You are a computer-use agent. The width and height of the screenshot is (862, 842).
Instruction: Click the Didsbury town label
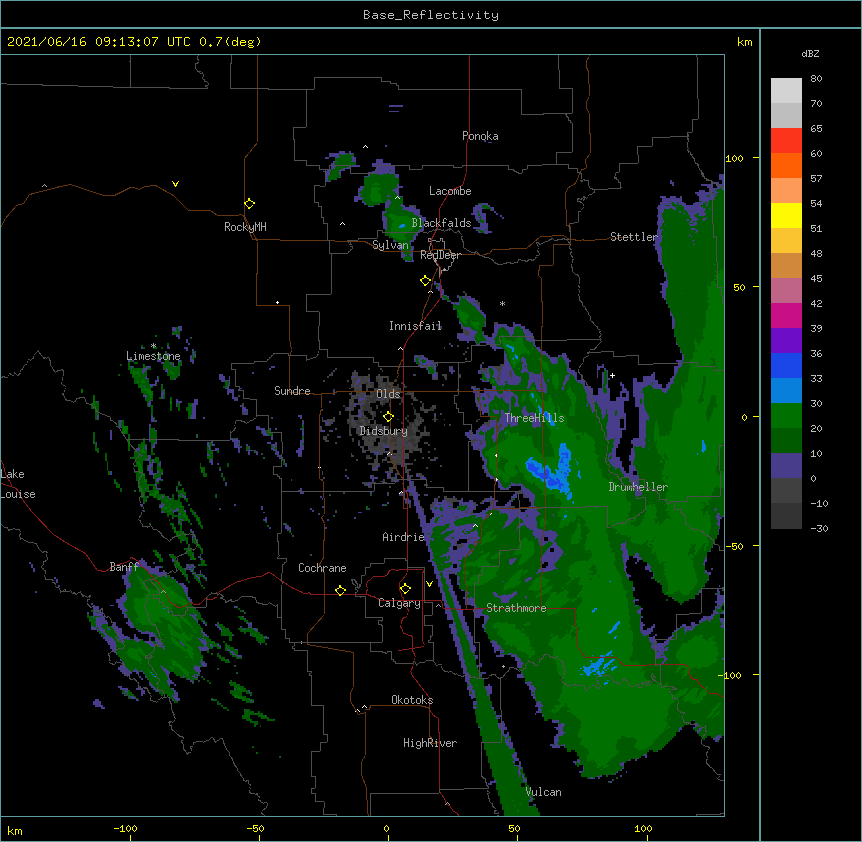point(383,431)
